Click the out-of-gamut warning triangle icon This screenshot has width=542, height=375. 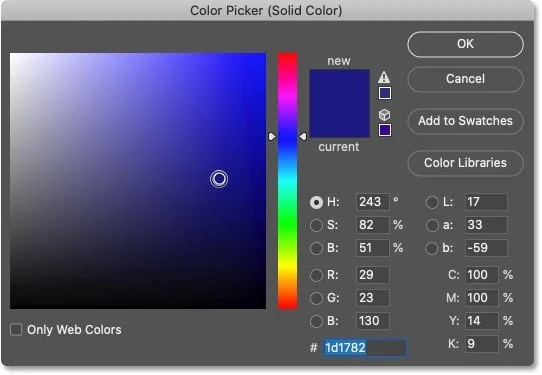[x=384, y=77]
